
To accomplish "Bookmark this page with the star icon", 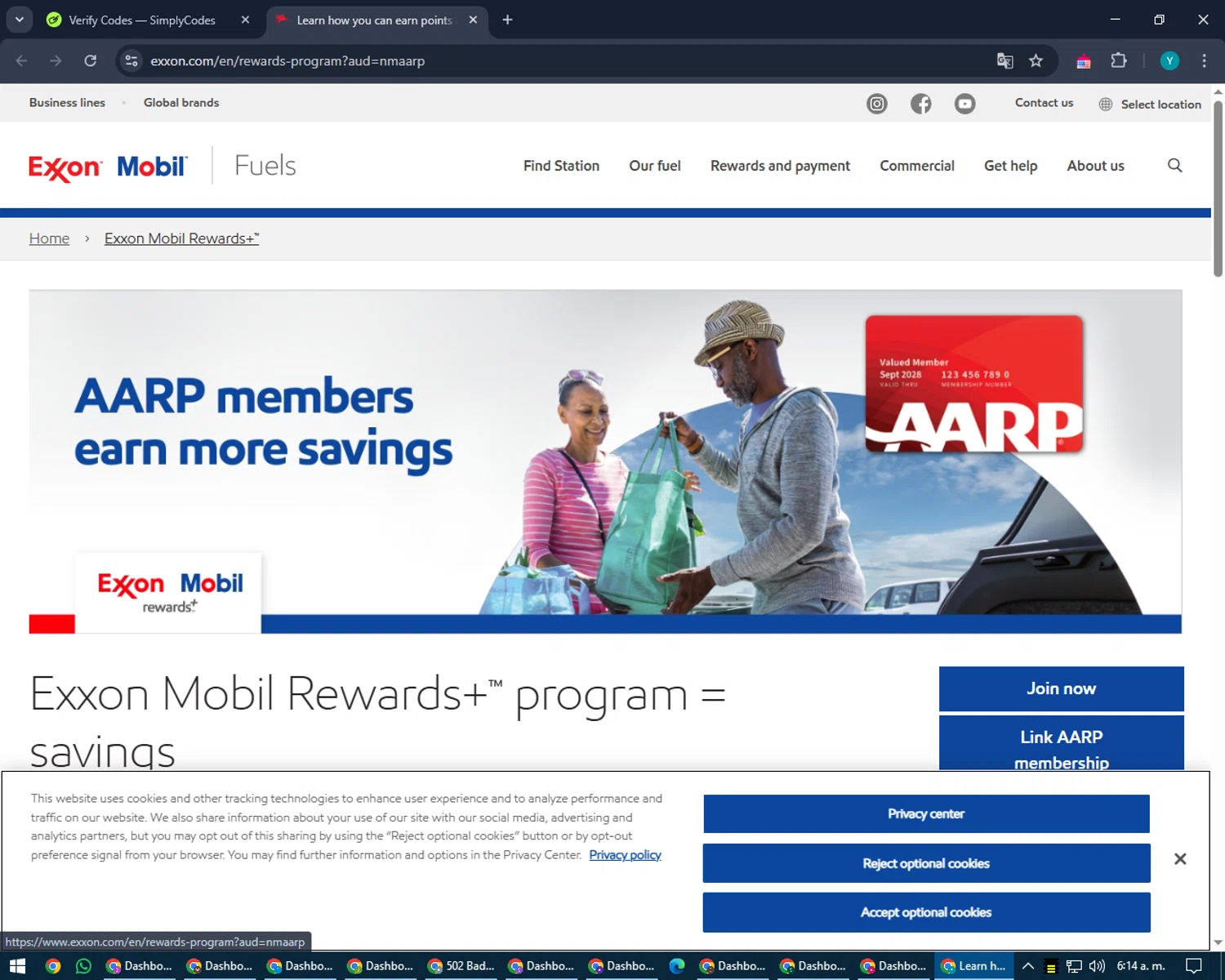I will coord(1036,60).
